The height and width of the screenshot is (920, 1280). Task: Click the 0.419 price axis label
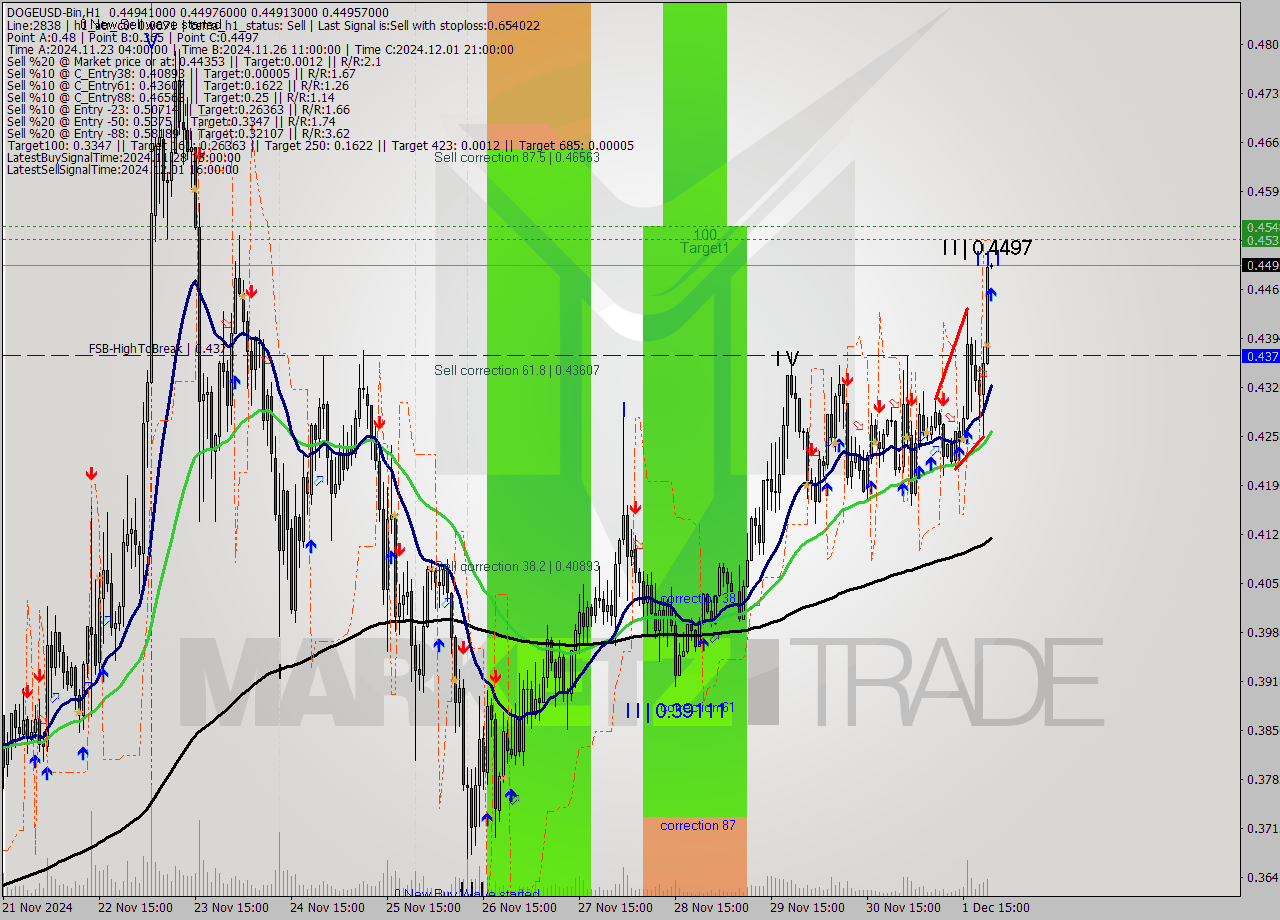(x=1262, y=485)
